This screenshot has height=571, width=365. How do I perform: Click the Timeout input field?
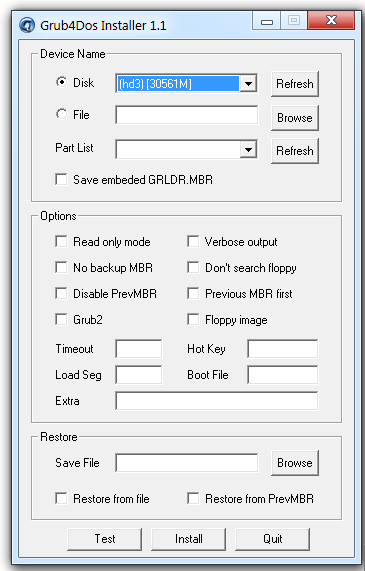tap(138, 349)
